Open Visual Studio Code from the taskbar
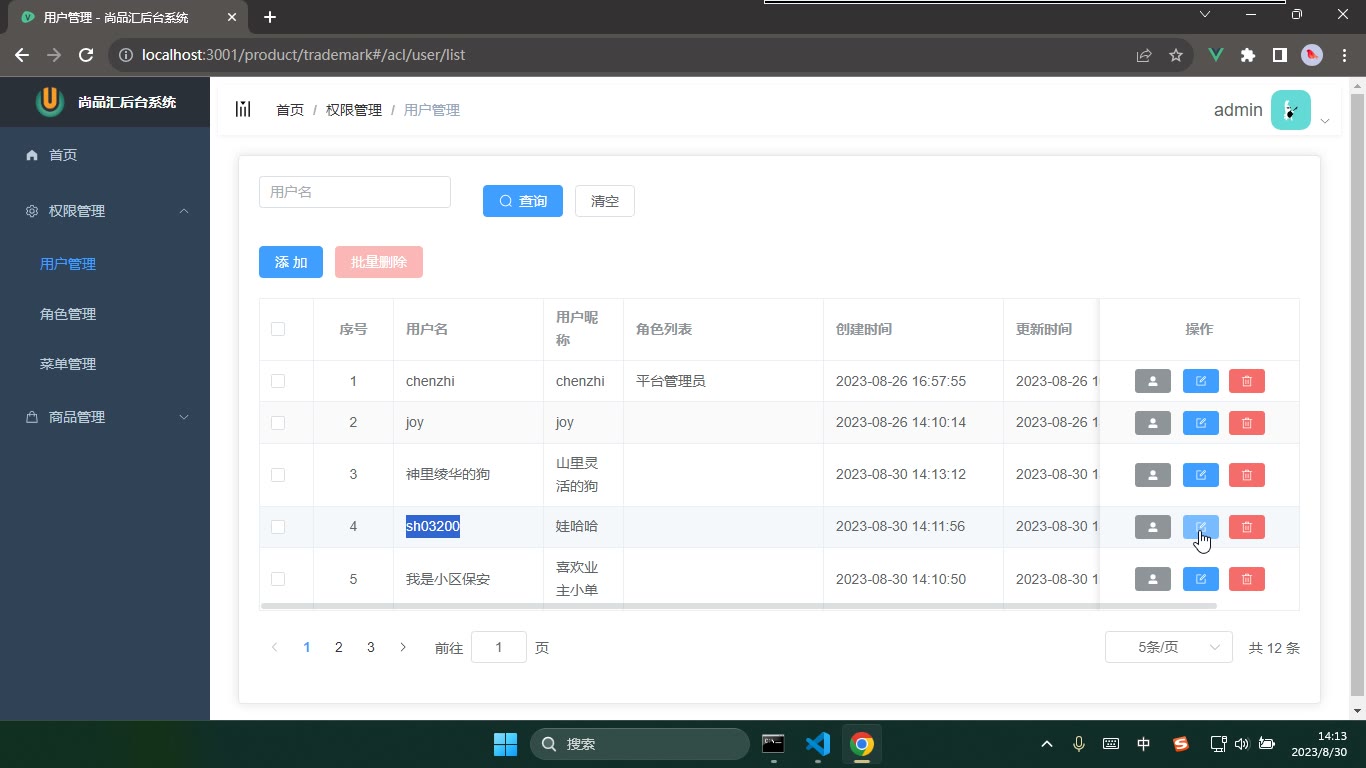 818,744
